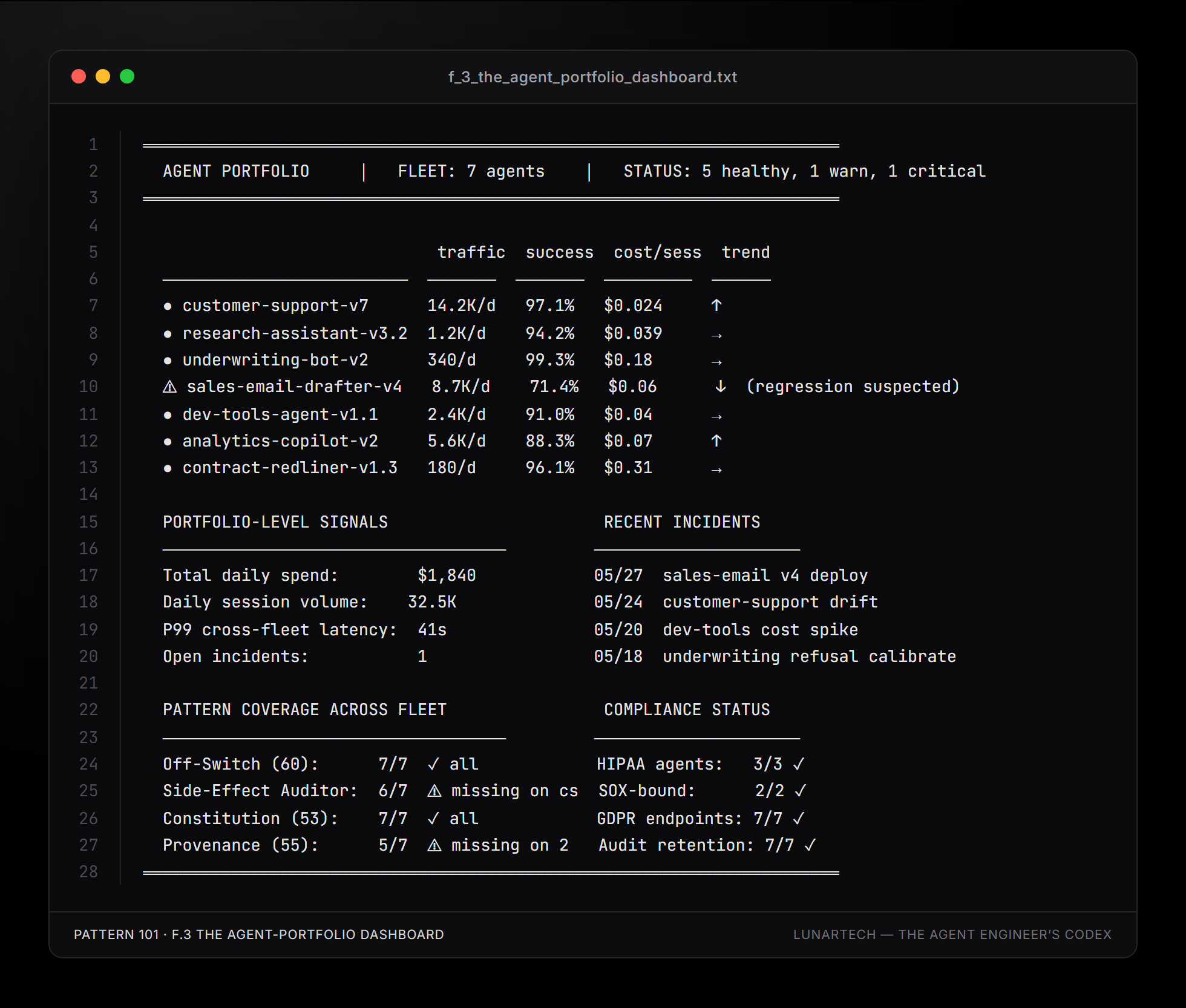Select the research-assistant-v3.2 agent name
The height and width of the screenshot is (1008, 1186).
click(295, 333)
